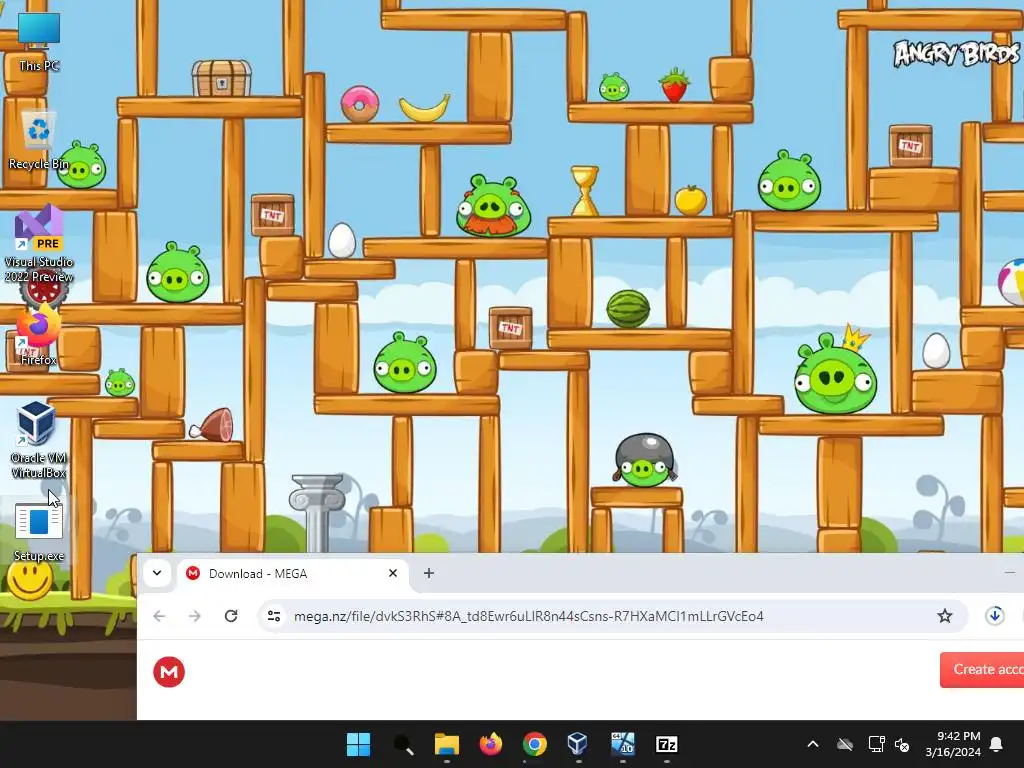1024x768 pixels.
Task: Open File Explorer from the taskbar
Action: tap(447, 744)
